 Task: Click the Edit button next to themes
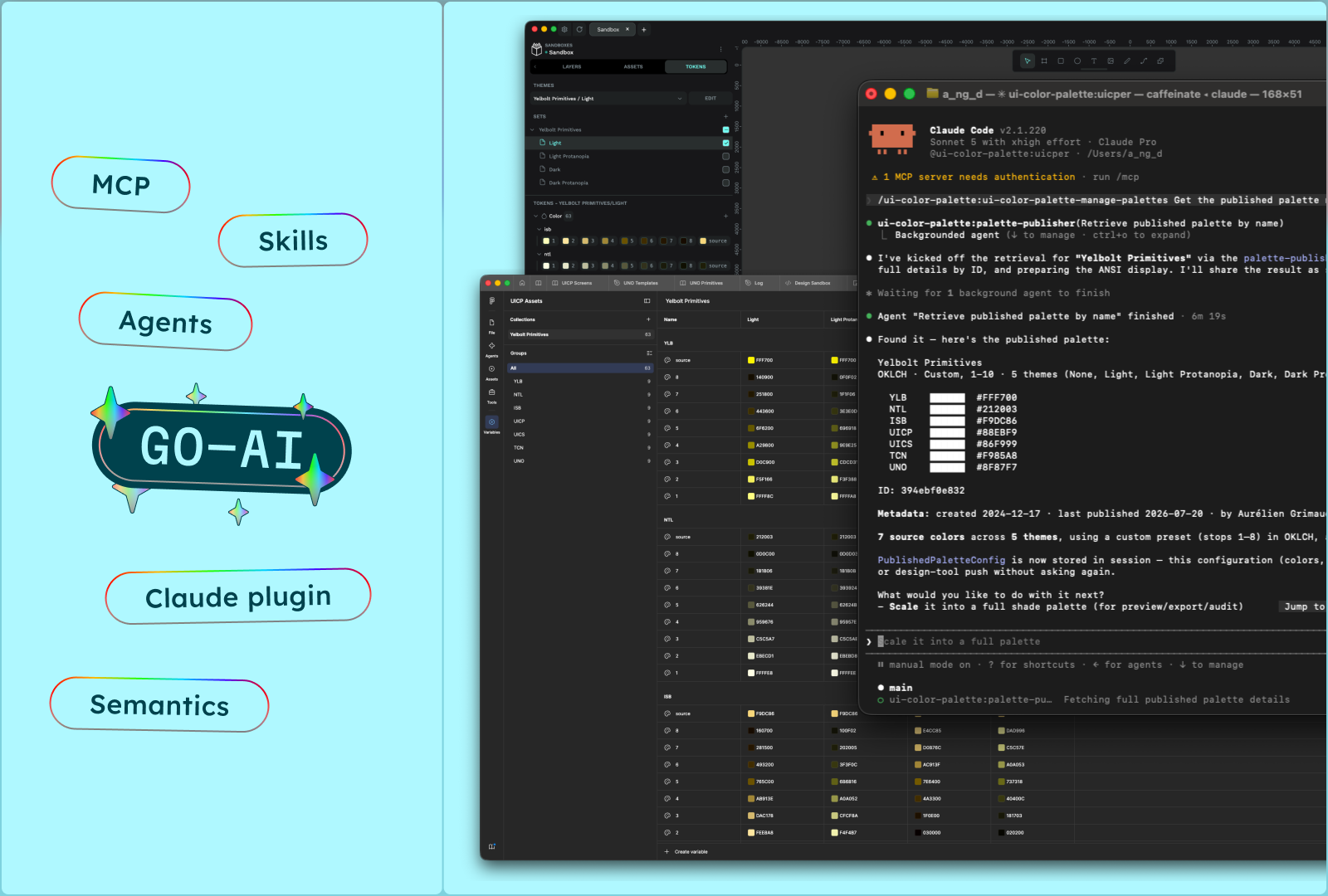[710, 98]
